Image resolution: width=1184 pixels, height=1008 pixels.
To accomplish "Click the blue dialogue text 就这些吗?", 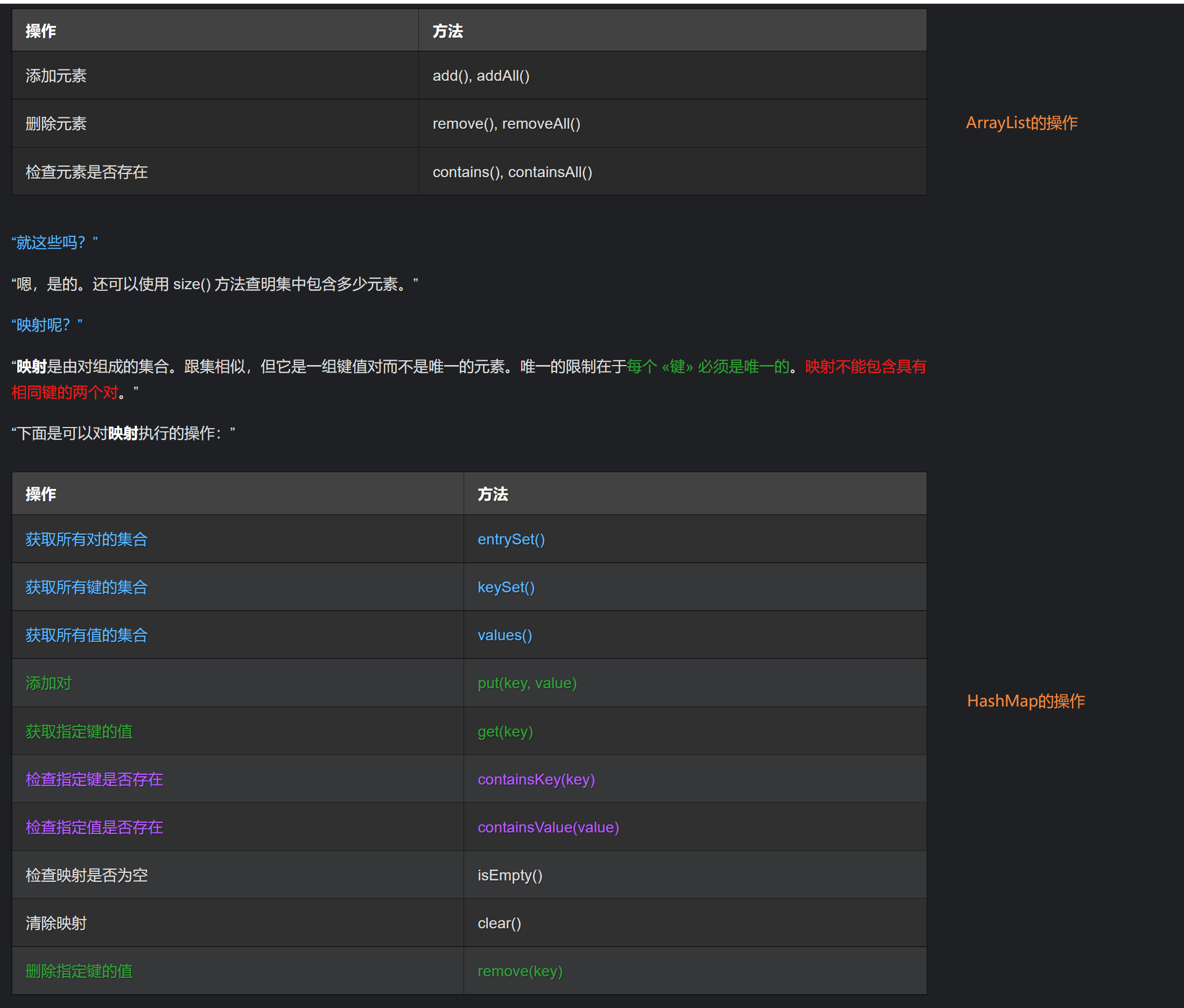I will 54,242.
